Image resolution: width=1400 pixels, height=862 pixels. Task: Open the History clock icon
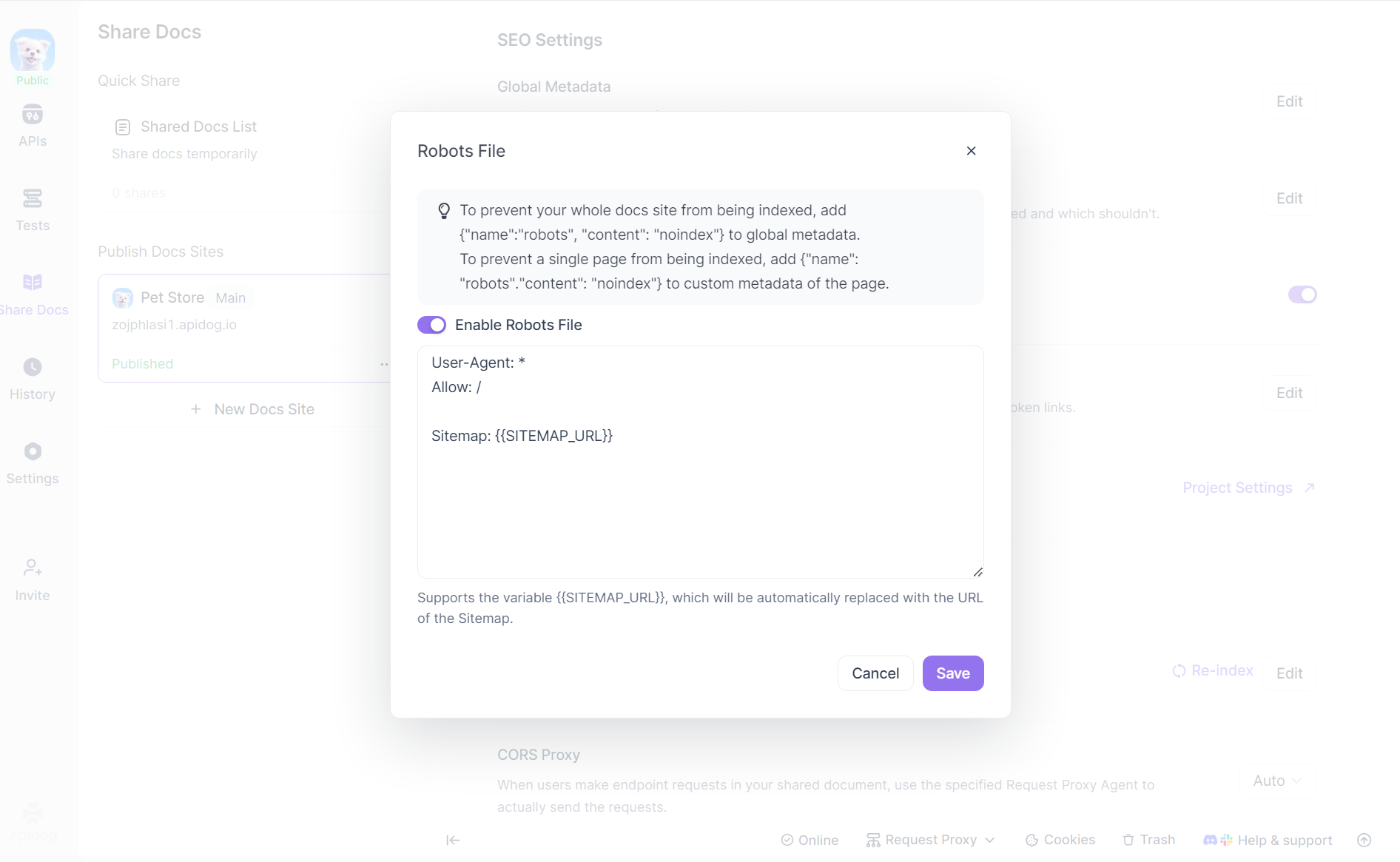pos(33,368)
